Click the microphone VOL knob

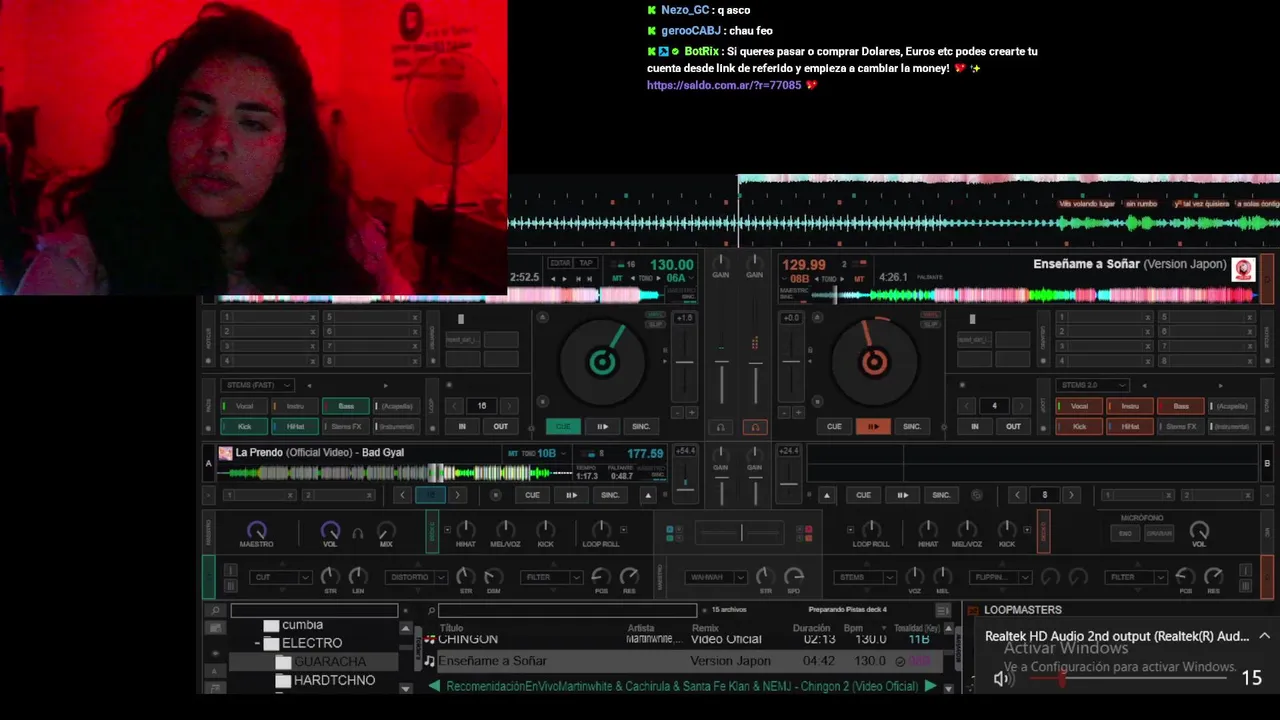(x=1199, y=530)
